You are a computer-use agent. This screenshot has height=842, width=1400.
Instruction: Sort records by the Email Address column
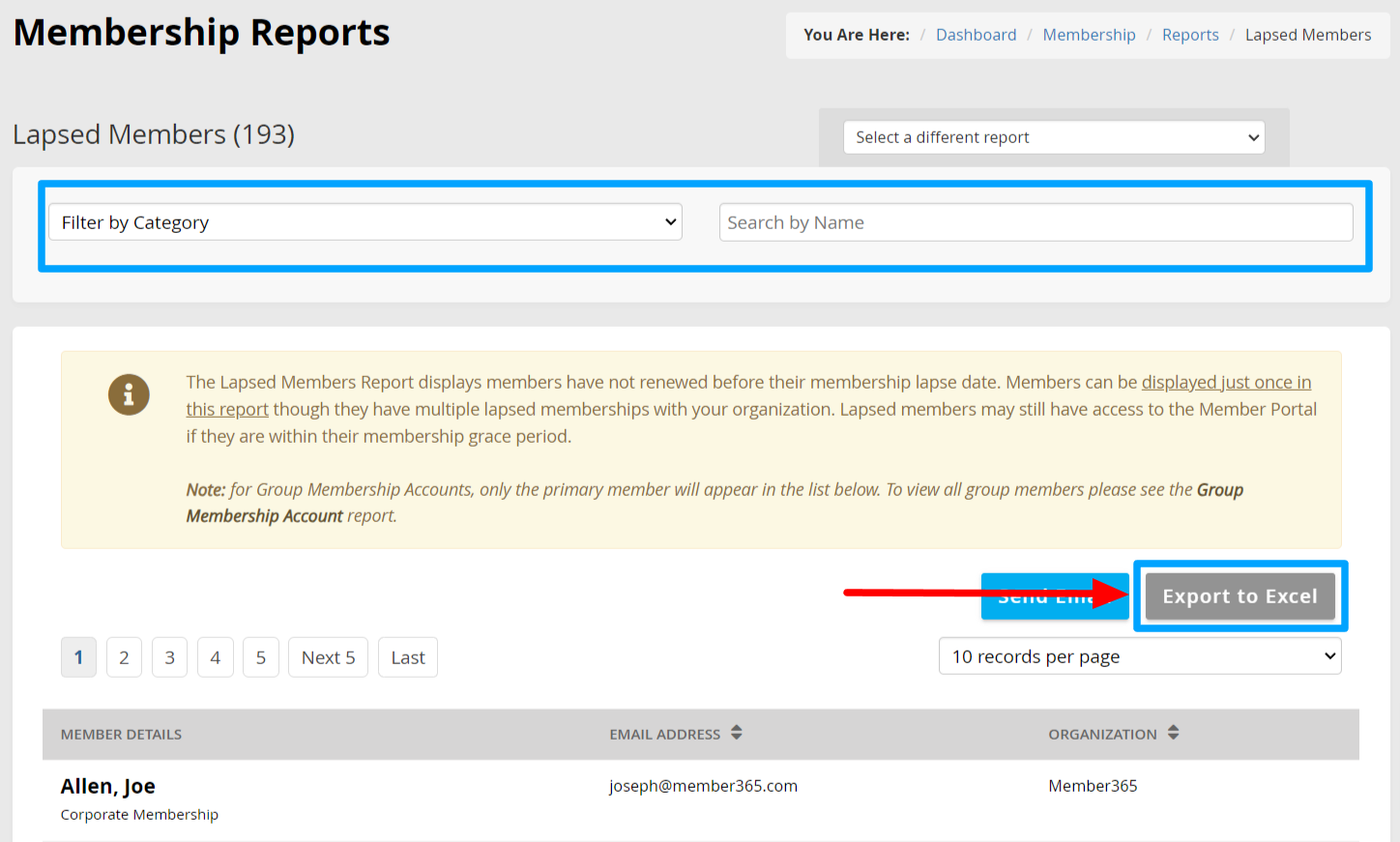click(735, 733)
